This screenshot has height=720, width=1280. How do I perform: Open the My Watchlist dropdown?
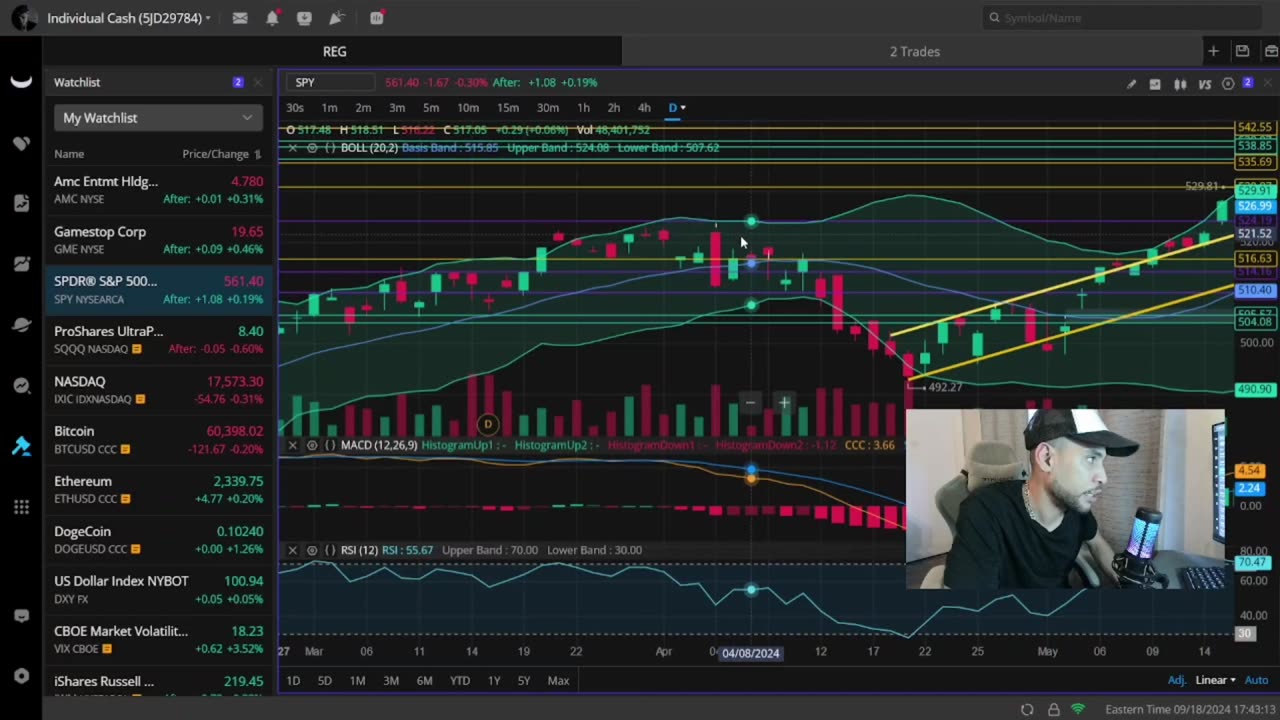point(158,118)
